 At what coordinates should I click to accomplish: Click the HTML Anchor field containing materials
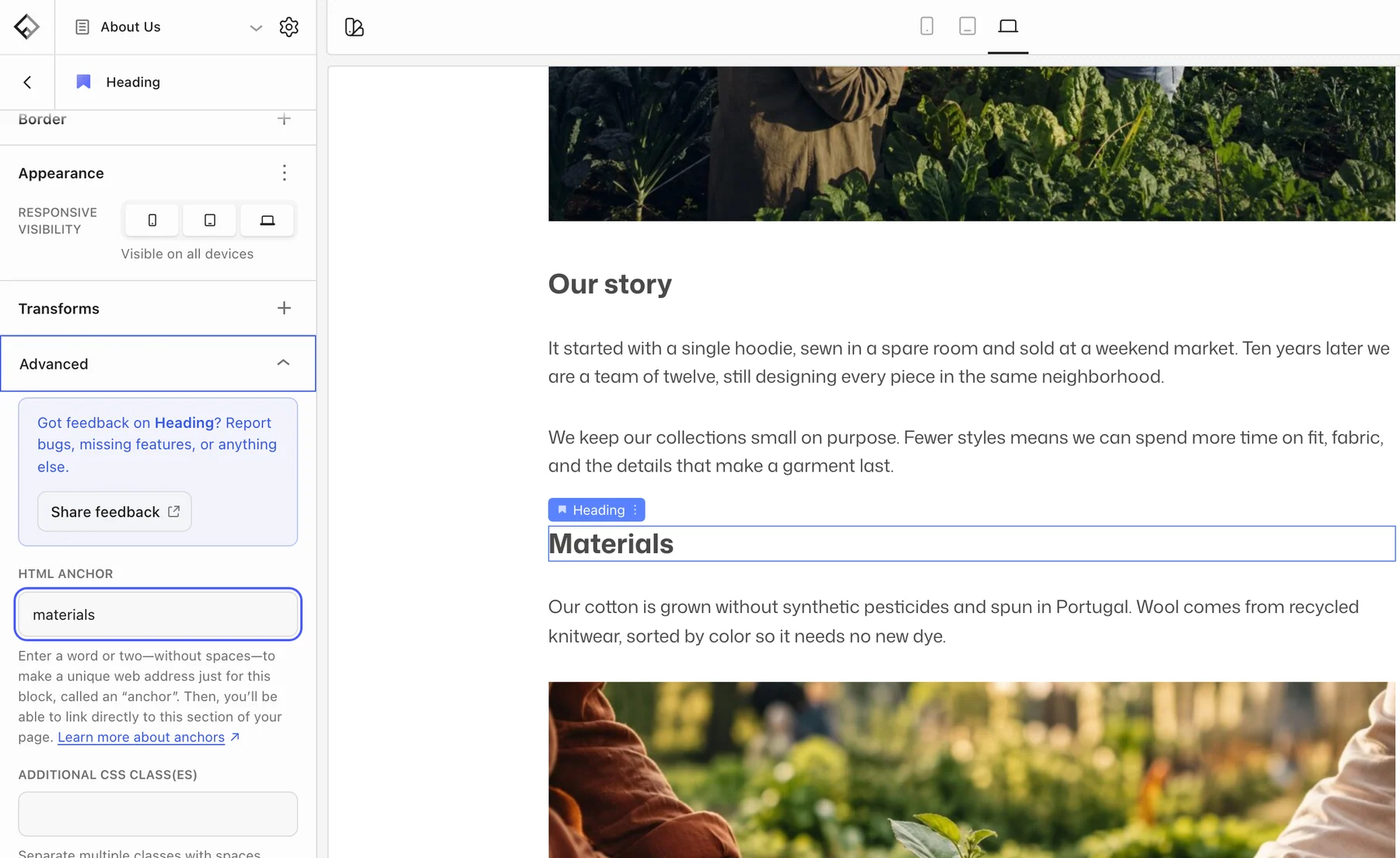click(158, 615)
